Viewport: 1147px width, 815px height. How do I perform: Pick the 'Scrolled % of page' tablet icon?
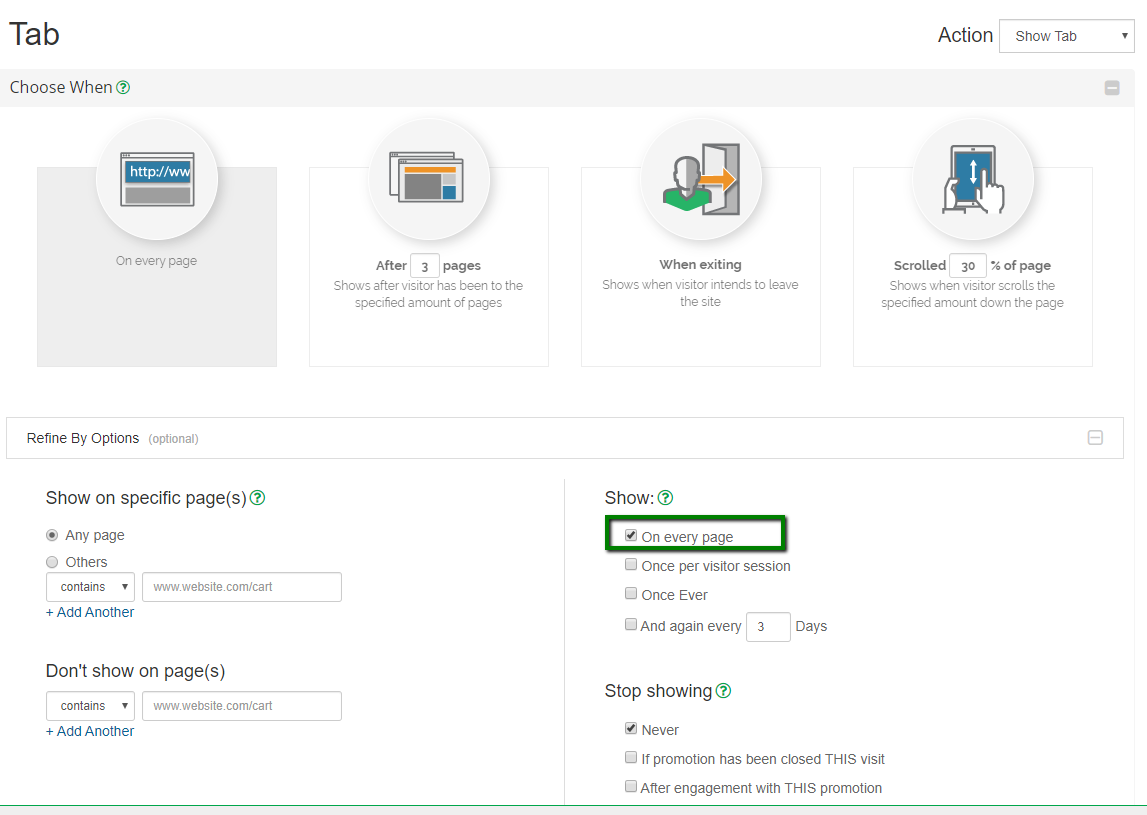[973, 179]
